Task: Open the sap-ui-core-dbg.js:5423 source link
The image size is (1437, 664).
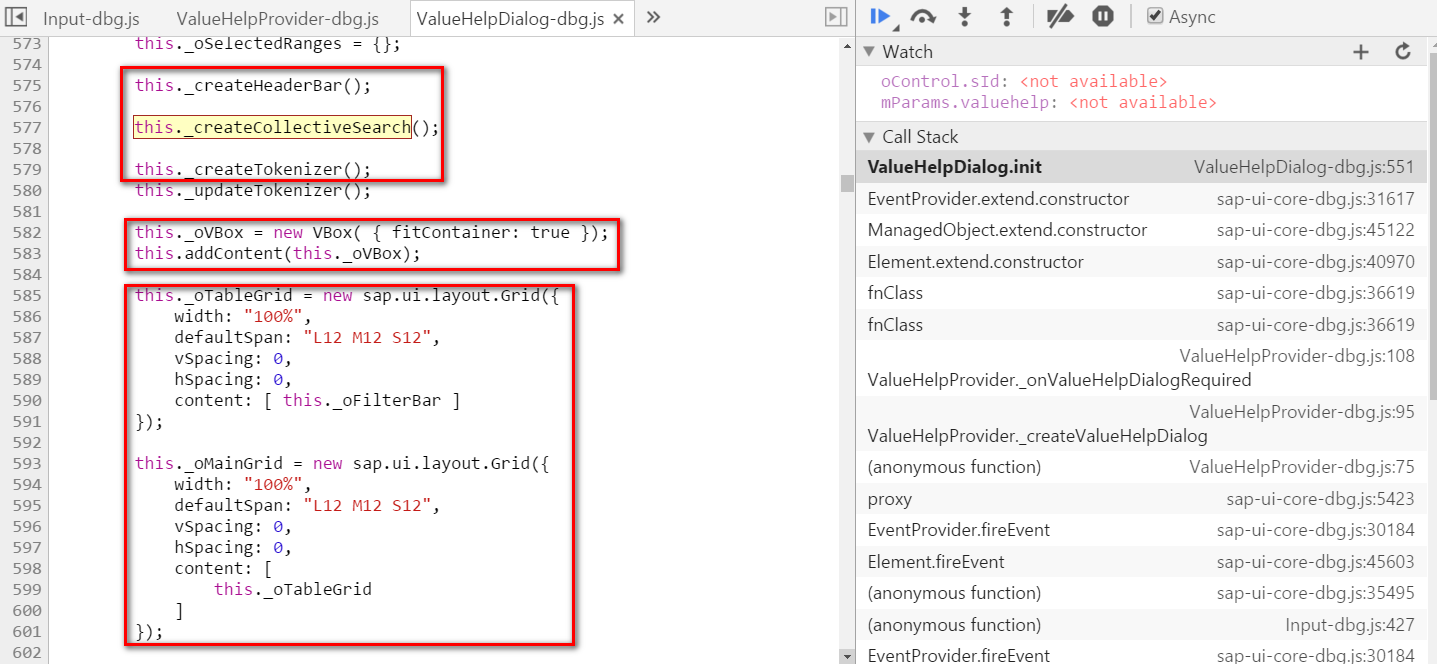Action: point(1321,499)
